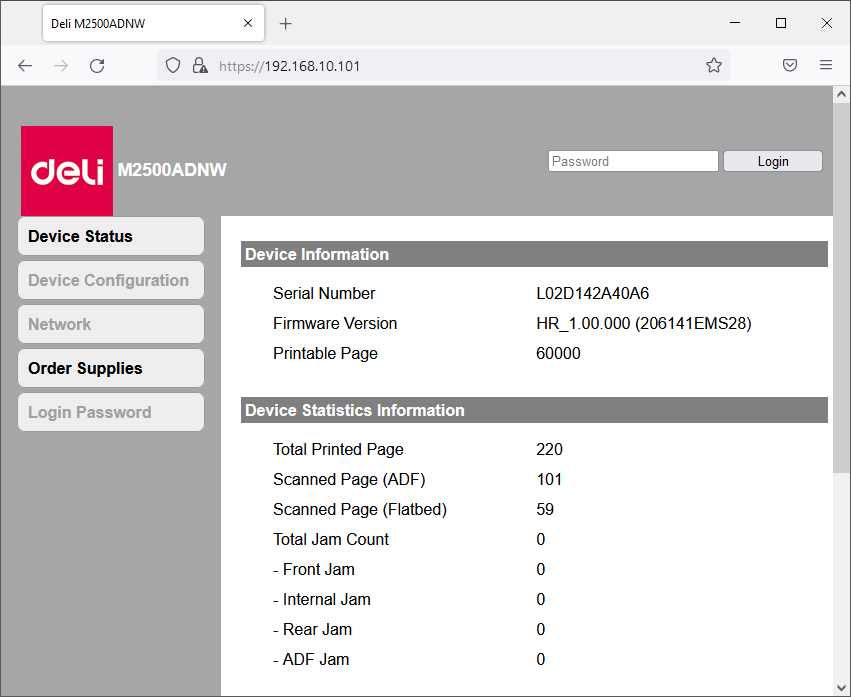This screenshot has height=697, width=851.
Task: Focus the Password input field
Action: pyautogui.click(x=632, y=161)
